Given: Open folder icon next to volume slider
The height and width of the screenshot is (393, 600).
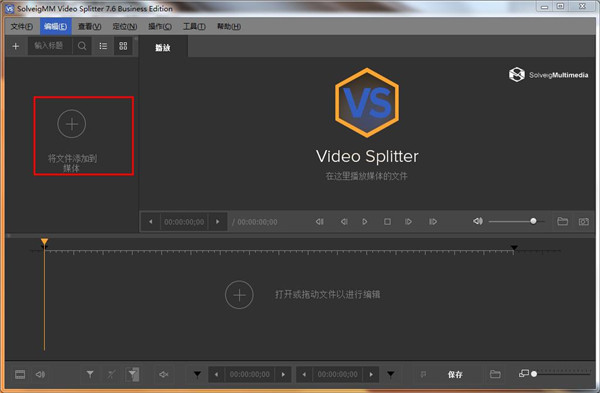Looking at the screenshot, I should [562, 222].
